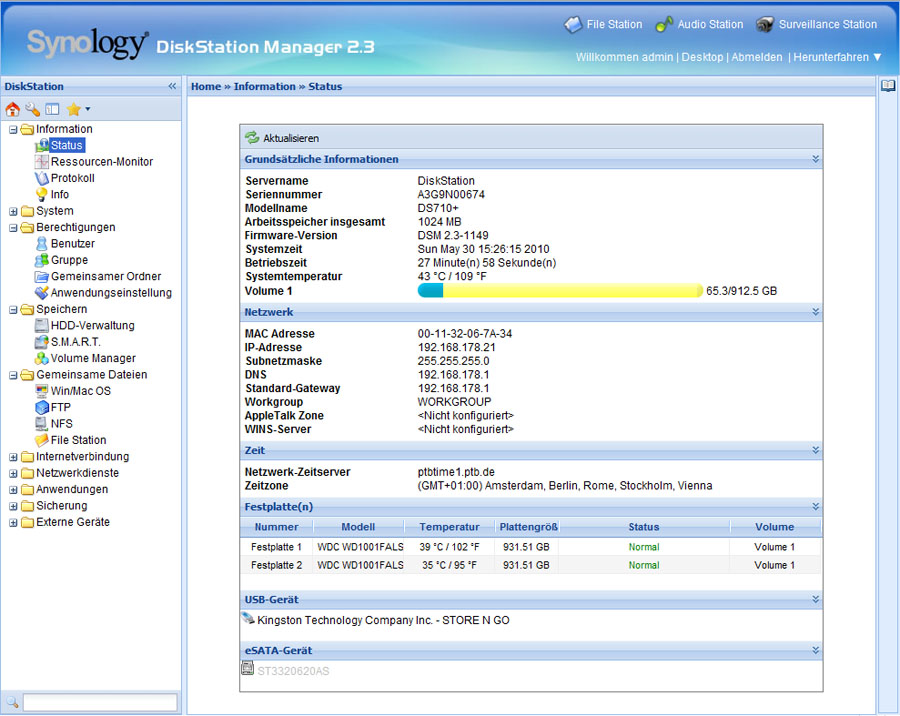This screenshot has height=716, width=900.
Task: Click the IP address 192.168.178.21
Action: tap(456, 347)
